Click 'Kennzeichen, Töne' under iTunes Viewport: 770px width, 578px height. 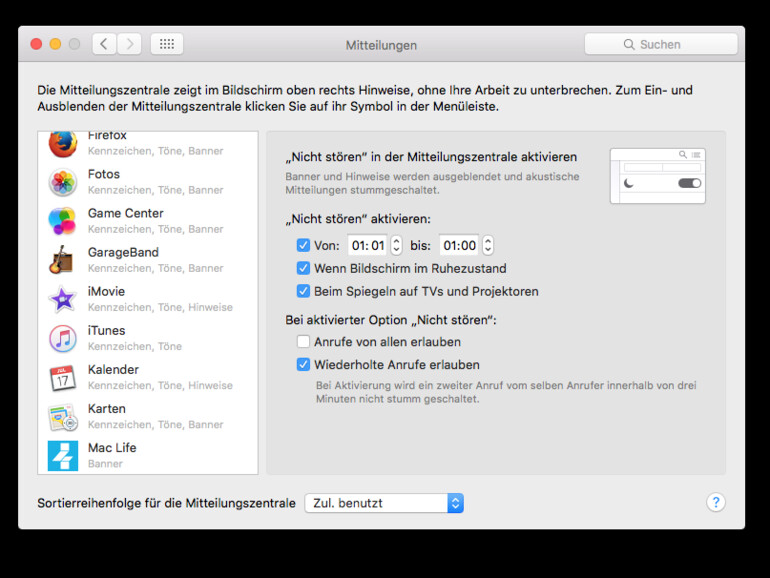tap(135, 346)
